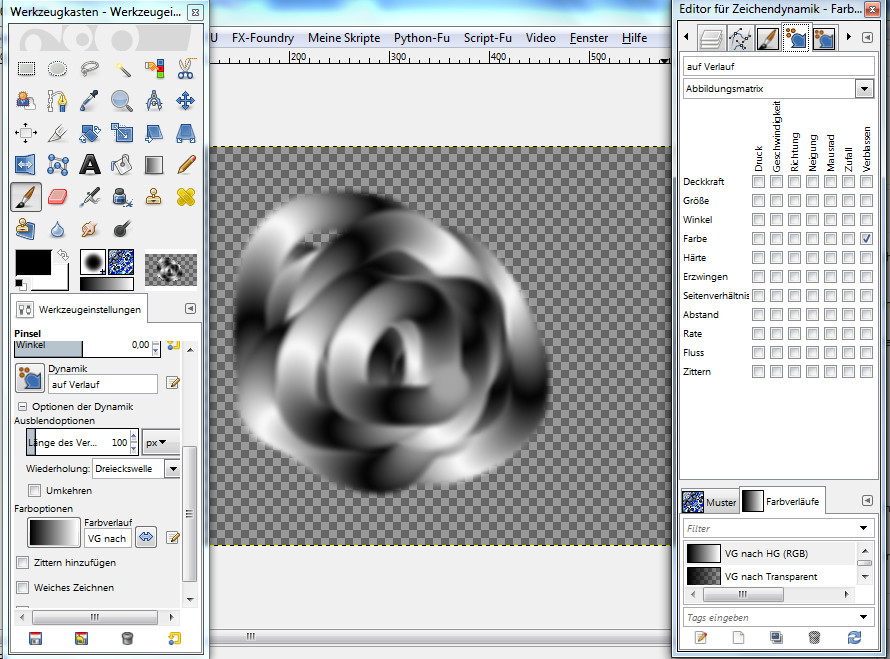Select gradient VG nach Transparent
Viewport: 890px width, 659px height.
pyautogui.click(x=770, y=576)
